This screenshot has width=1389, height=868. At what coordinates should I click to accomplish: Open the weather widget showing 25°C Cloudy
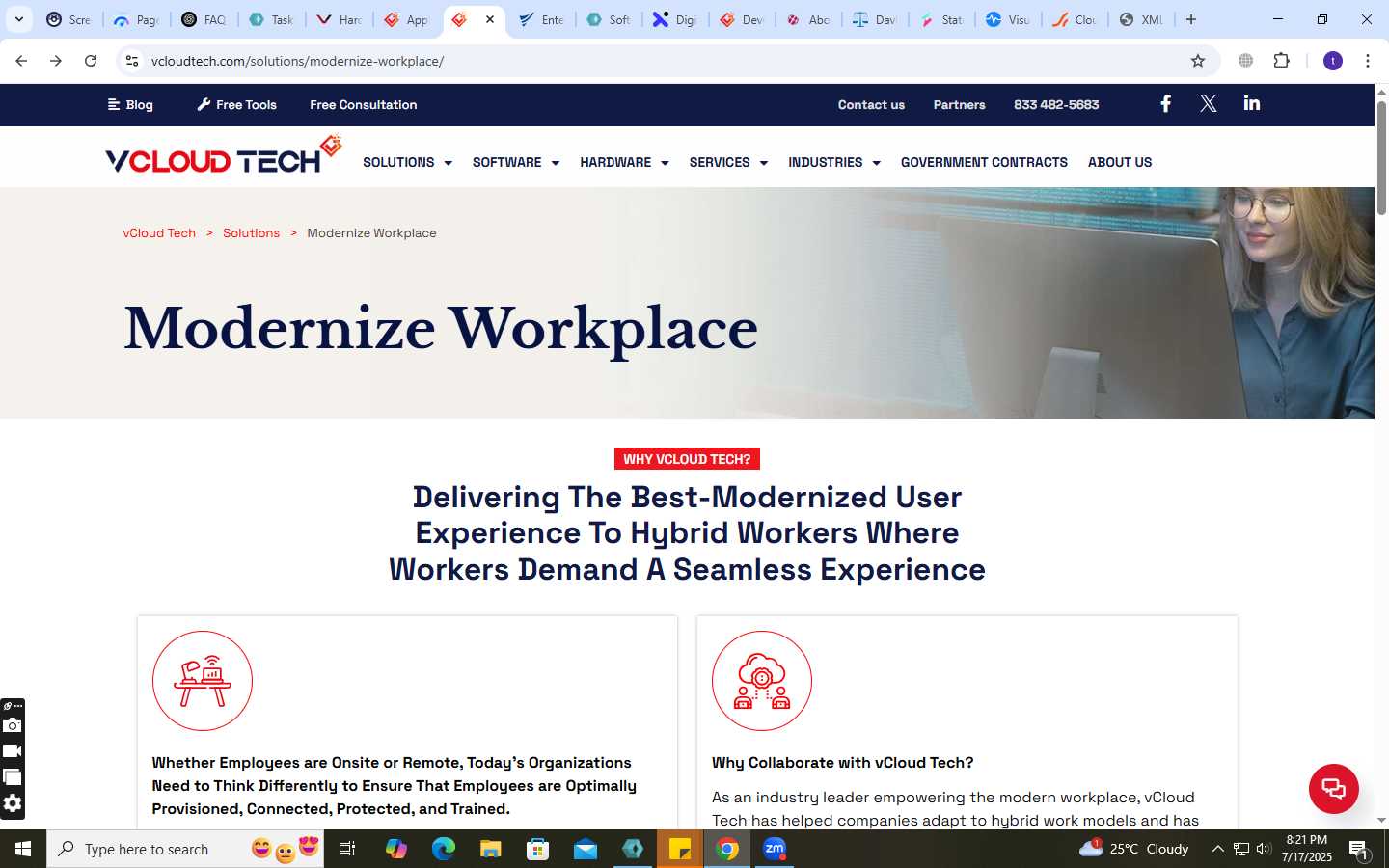click(1134, 849)
